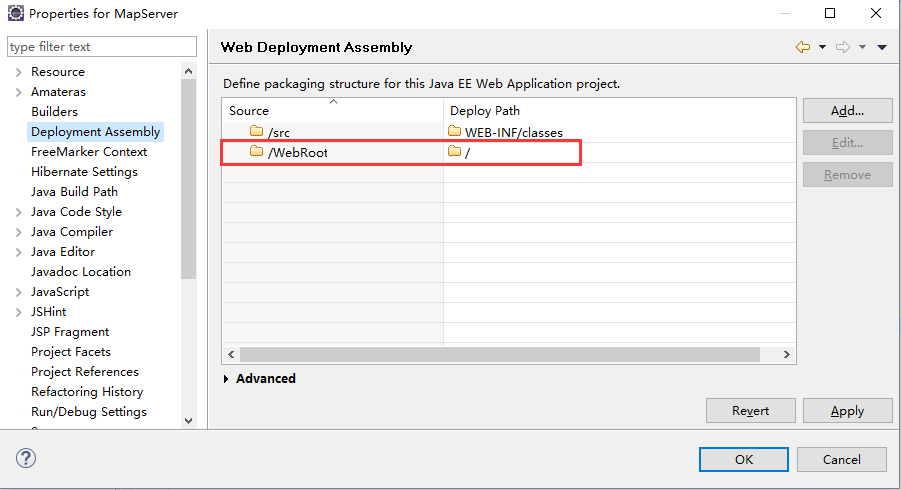Open the back history dropdown arrow
The image size is (901, 490).
click(x=822, y=47)
